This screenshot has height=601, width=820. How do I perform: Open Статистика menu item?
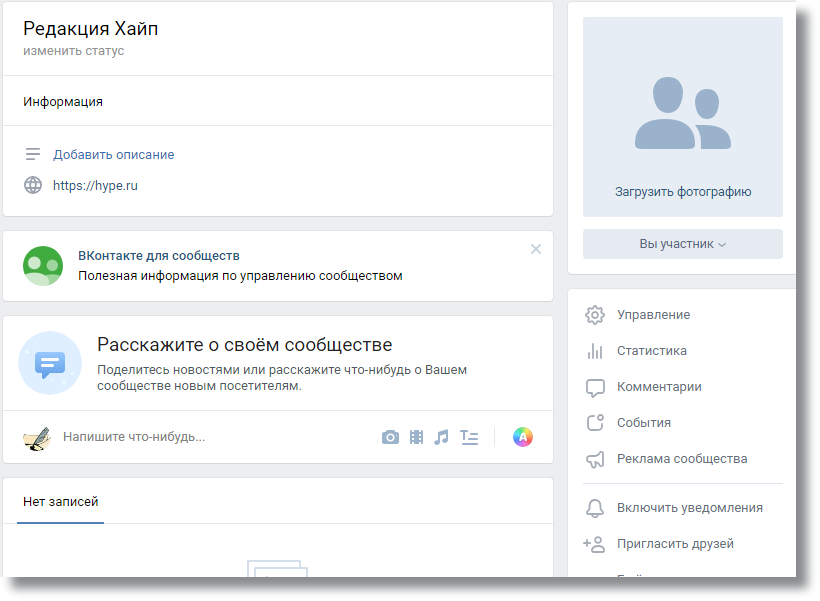pos(652,351)
